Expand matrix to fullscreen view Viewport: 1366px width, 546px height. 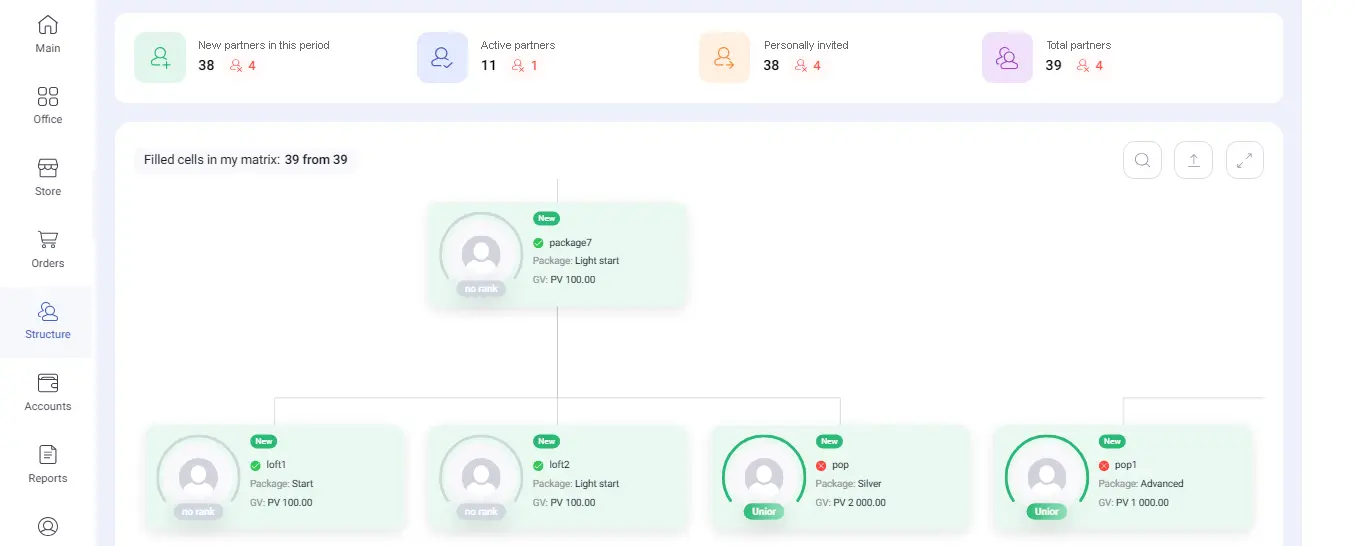point(1244,160)
